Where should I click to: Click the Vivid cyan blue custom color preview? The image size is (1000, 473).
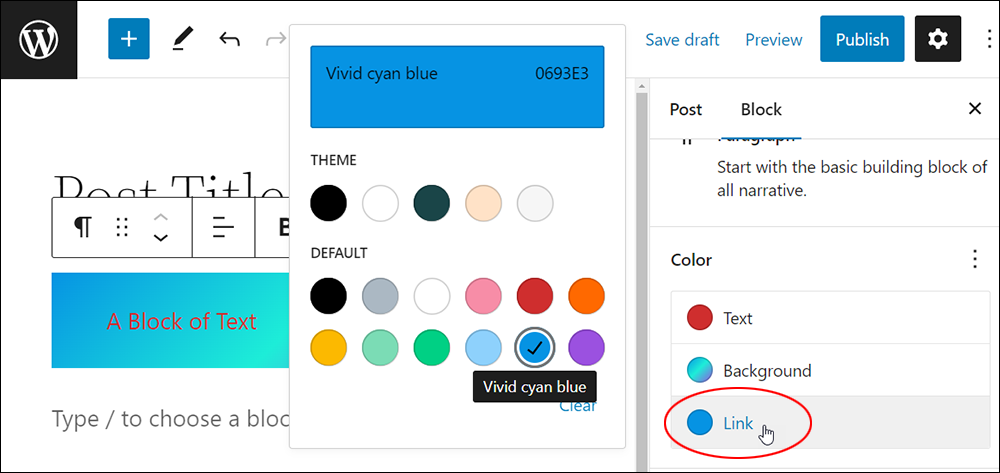[457, 87]
